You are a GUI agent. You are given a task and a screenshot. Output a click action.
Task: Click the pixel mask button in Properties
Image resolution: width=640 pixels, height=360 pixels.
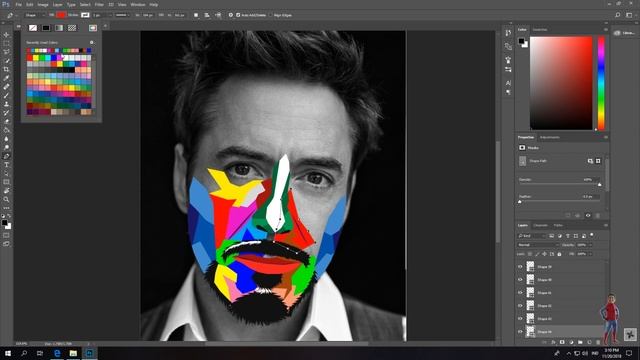click(590, 161)
